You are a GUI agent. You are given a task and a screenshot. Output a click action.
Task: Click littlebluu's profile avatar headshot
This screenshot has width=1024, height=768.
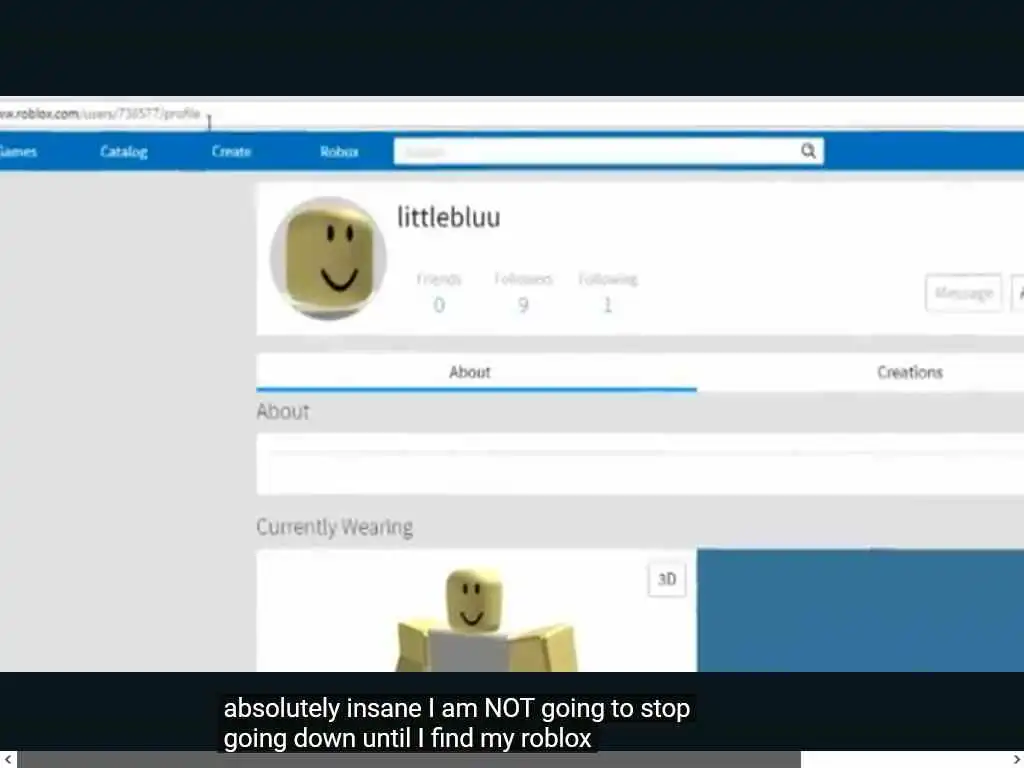[328, 258]
